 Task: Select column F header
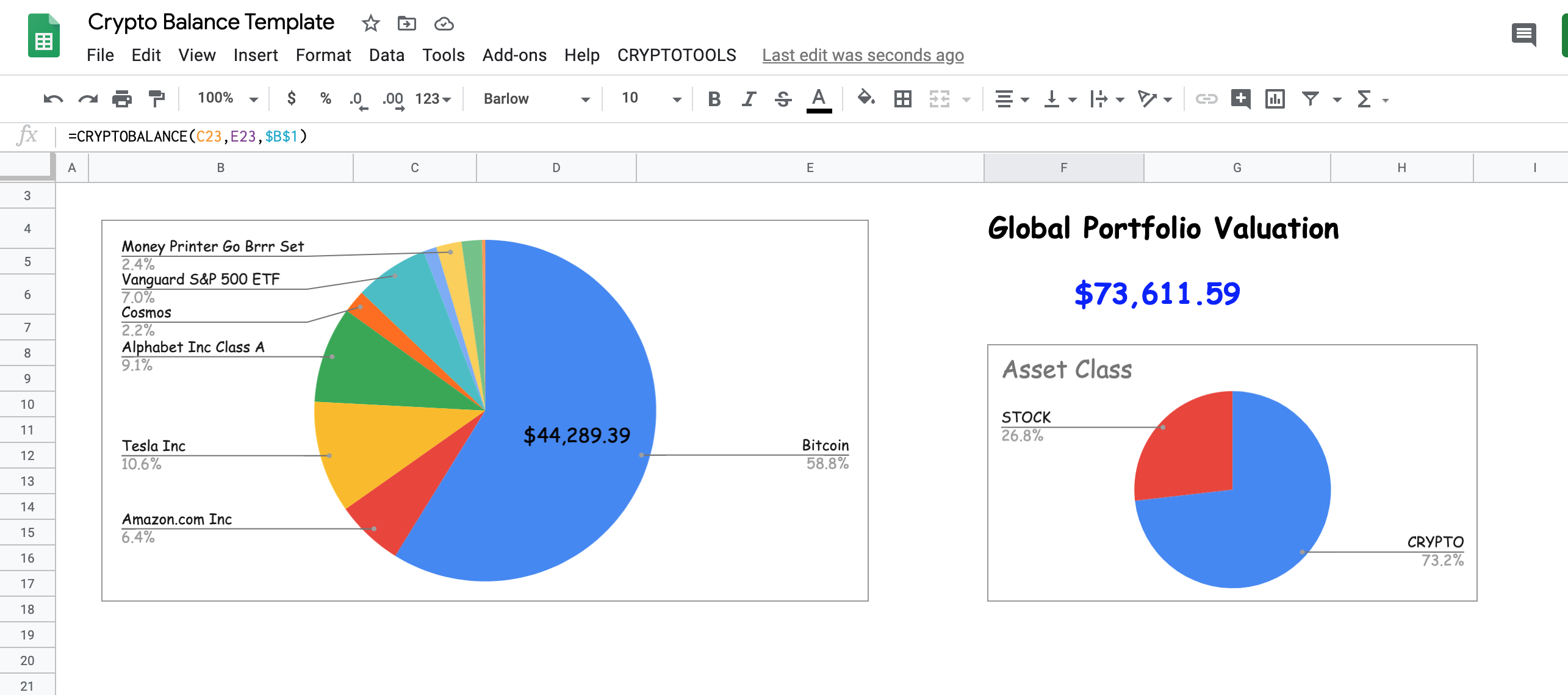[1063, 168]
